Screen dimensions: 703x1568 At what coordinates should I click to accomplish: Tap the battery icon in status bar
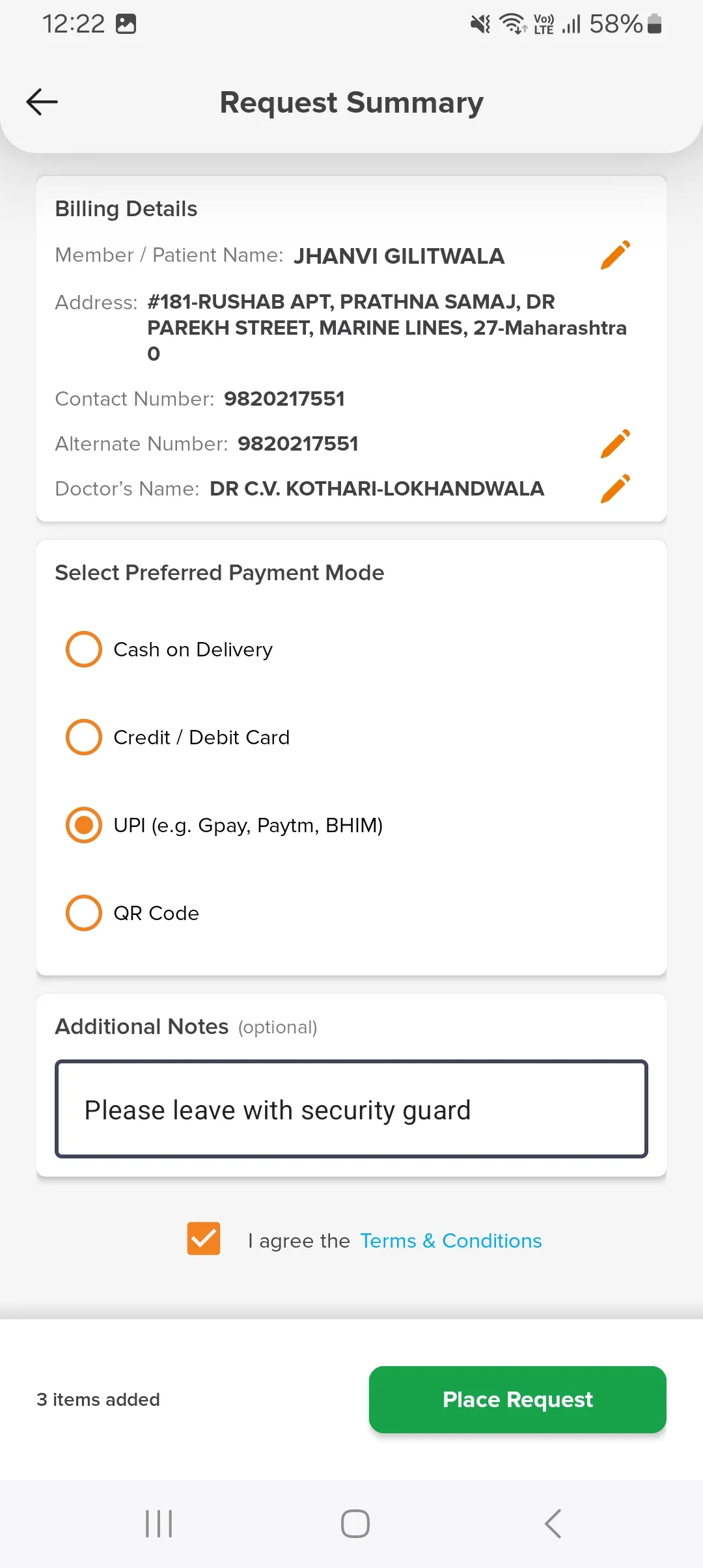655,24
